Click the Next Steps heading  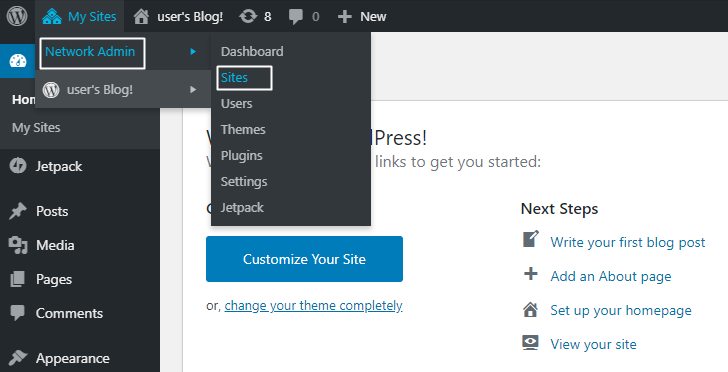tap(559, 209)
